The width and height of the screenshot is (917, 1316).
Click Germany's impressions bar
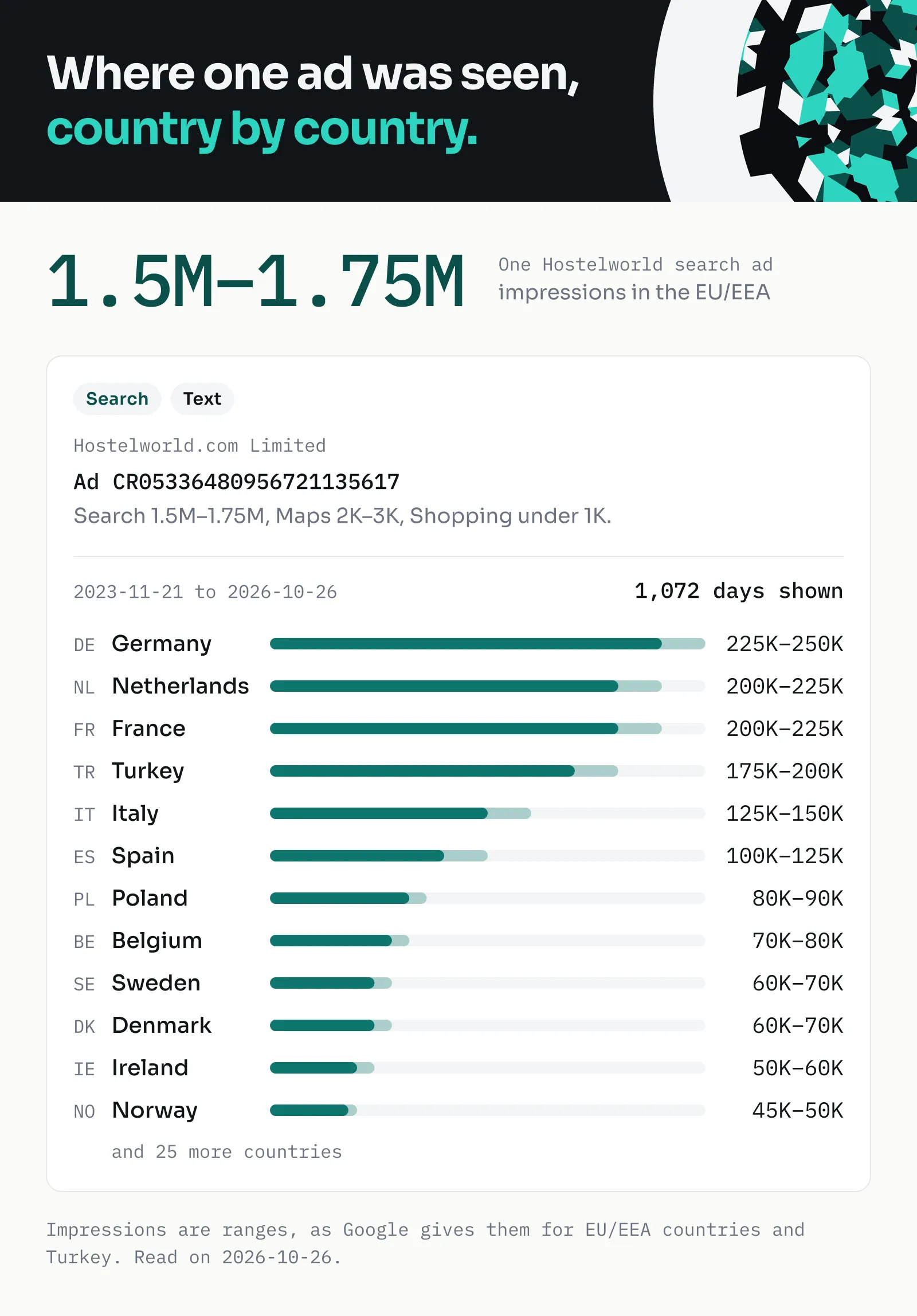pyautogui.click(x=487, y=644)
